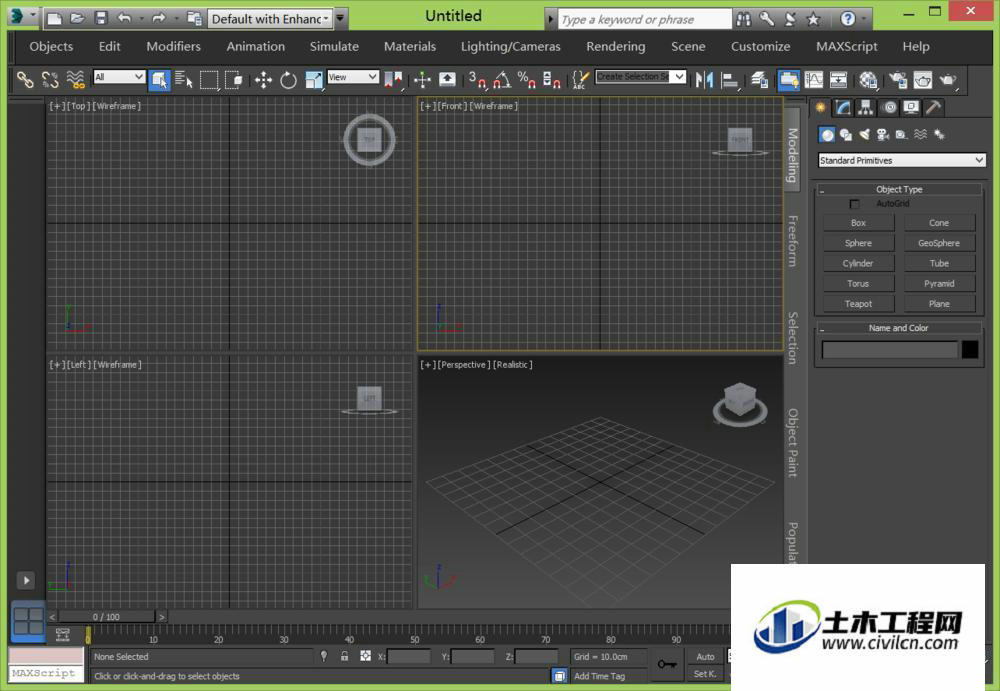Image resolution: width=1000 pixels, height=691 pixels.
Task: Open the All selection filter dropdown
Action: click(x=119, y=77)
